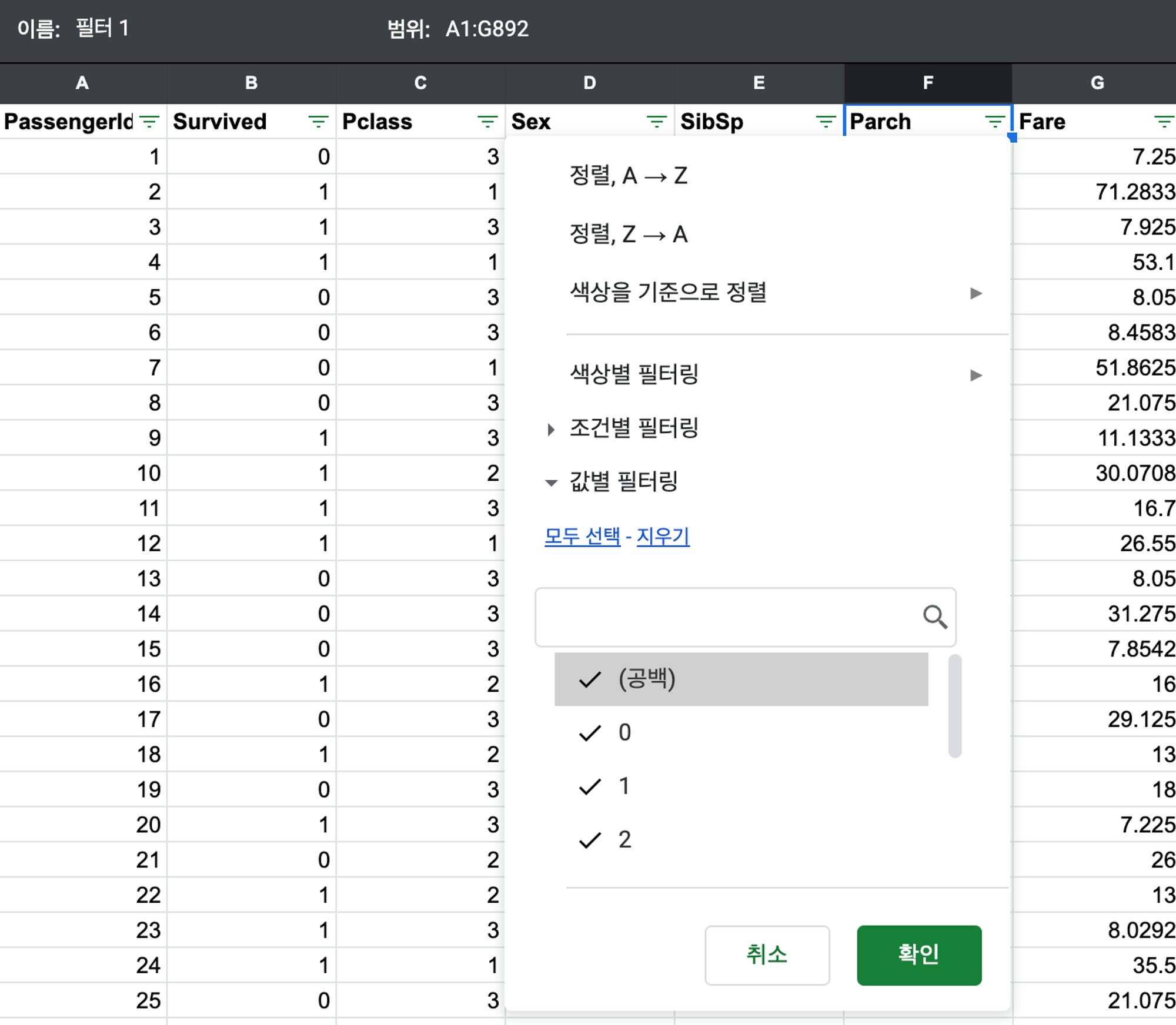Viewport: 1176px width, 1025px height.
Task: Click the filter values list scrollbar
Action: [x=955, y=705]
